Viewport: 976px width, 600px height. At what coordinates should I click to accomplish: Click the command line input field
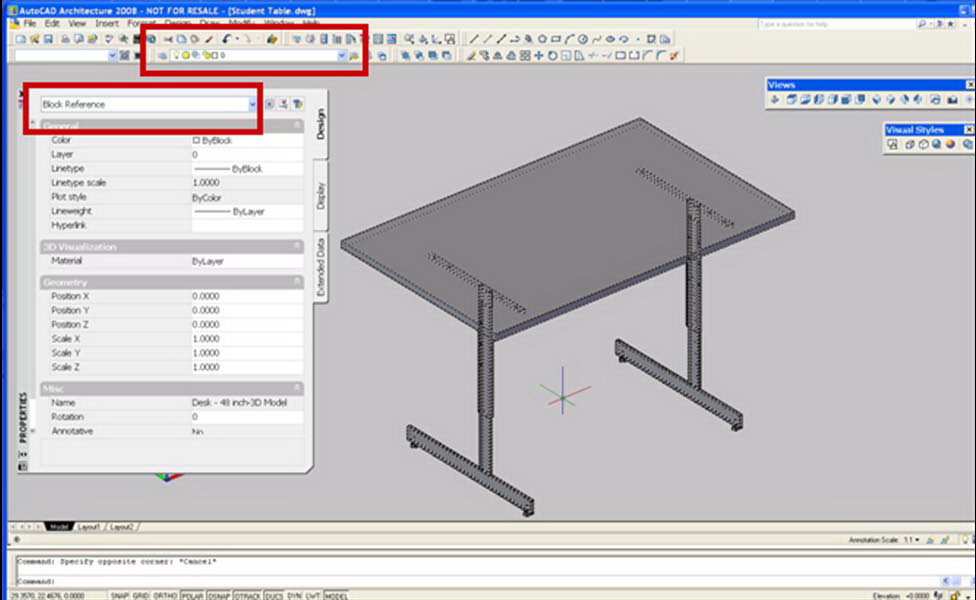[x=479, y=581]
